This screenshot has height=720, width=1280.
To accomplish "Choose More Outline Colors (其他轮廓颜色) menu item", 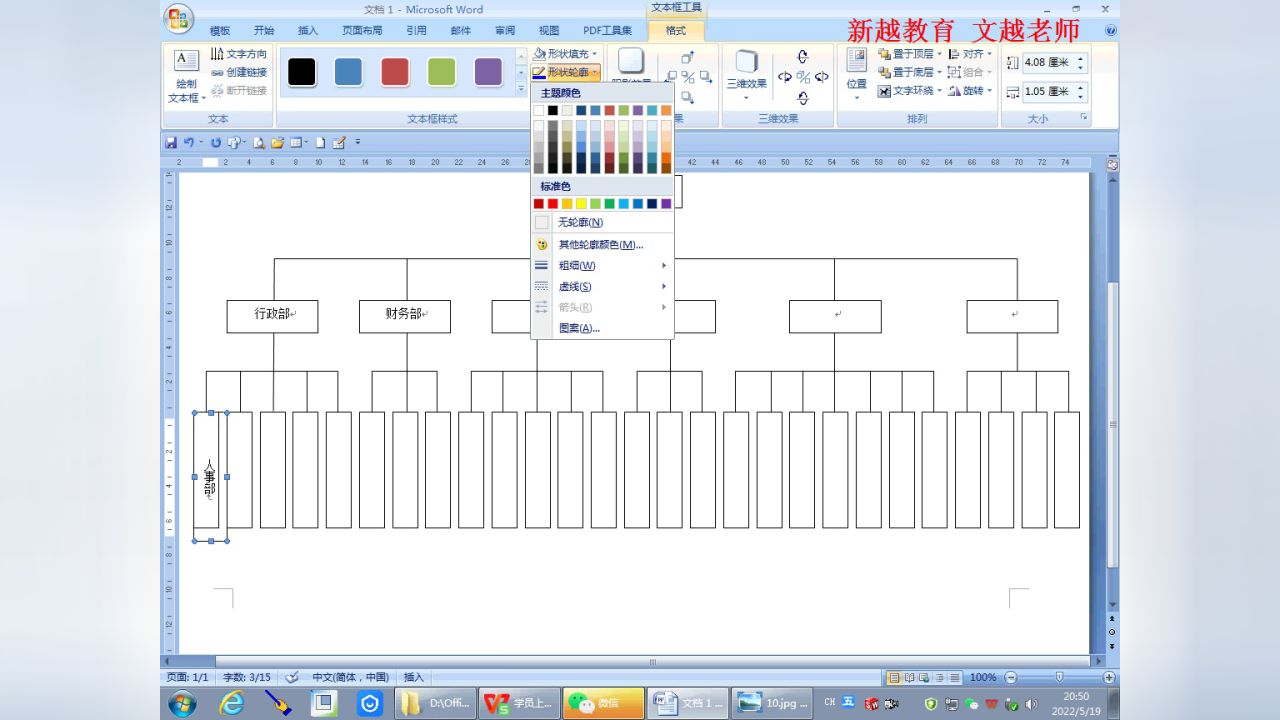I will pyautogui.click(x=600, y=244).
